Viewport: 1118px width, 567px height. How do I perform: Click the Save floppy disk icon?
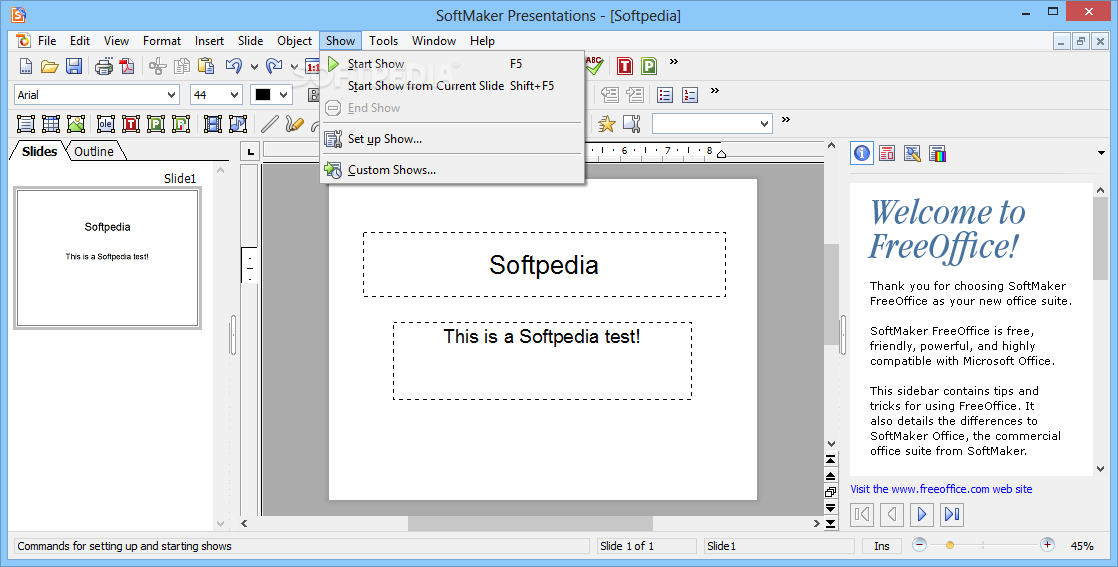(x=73, y=66)
